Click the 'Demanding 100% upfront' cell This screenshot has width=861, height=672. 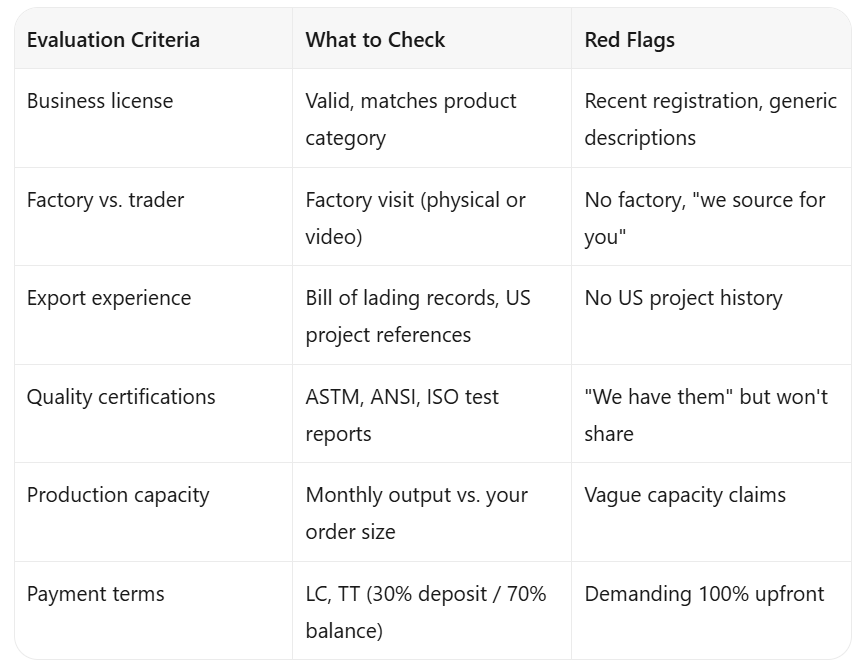pyautogui.click(x=711, y=611)
